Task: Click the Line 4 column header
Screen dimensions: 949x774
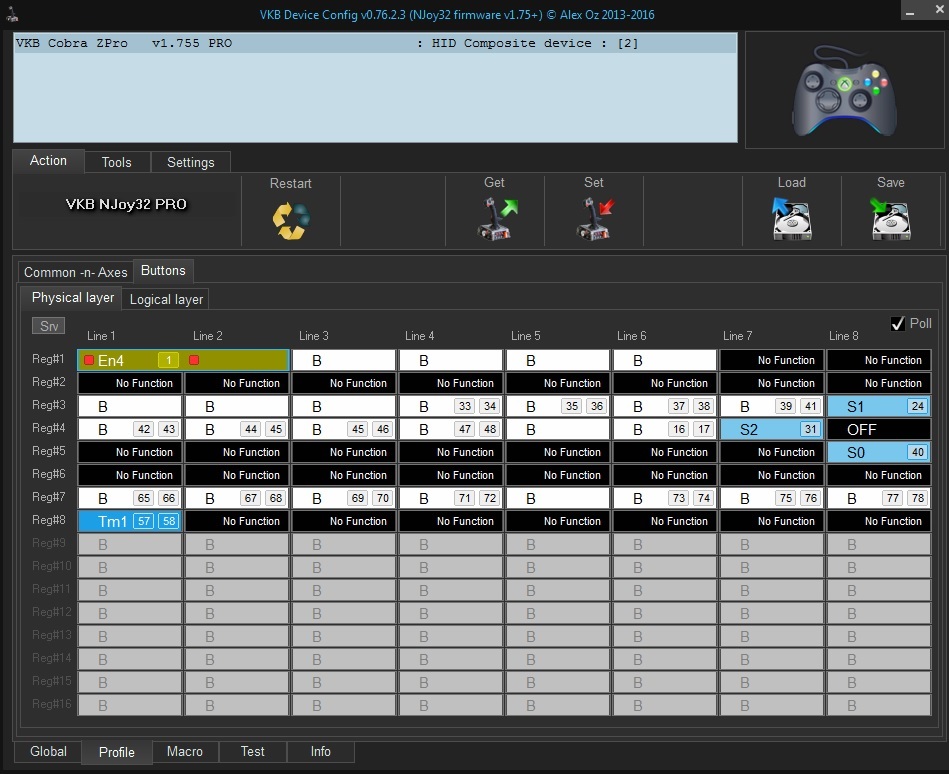Action: (419, 336)
